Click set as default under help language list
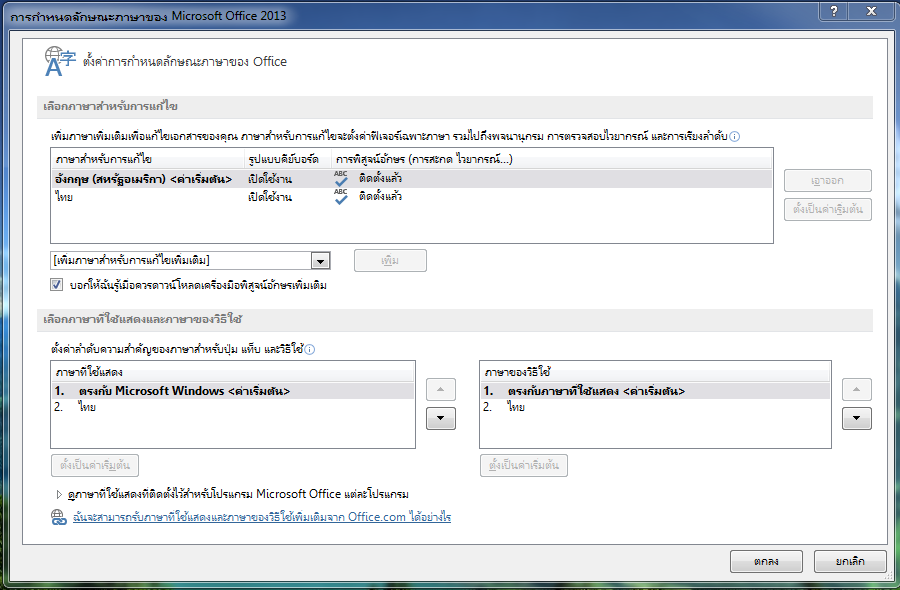 pos(523,465)
